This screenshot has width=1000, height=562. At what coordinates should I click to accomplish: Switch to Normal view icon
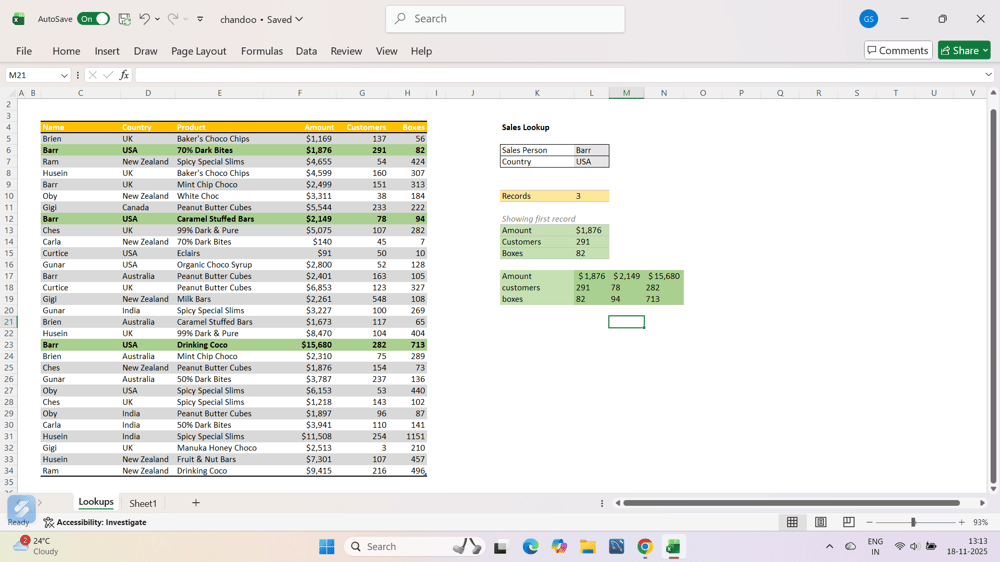[792, 522]
